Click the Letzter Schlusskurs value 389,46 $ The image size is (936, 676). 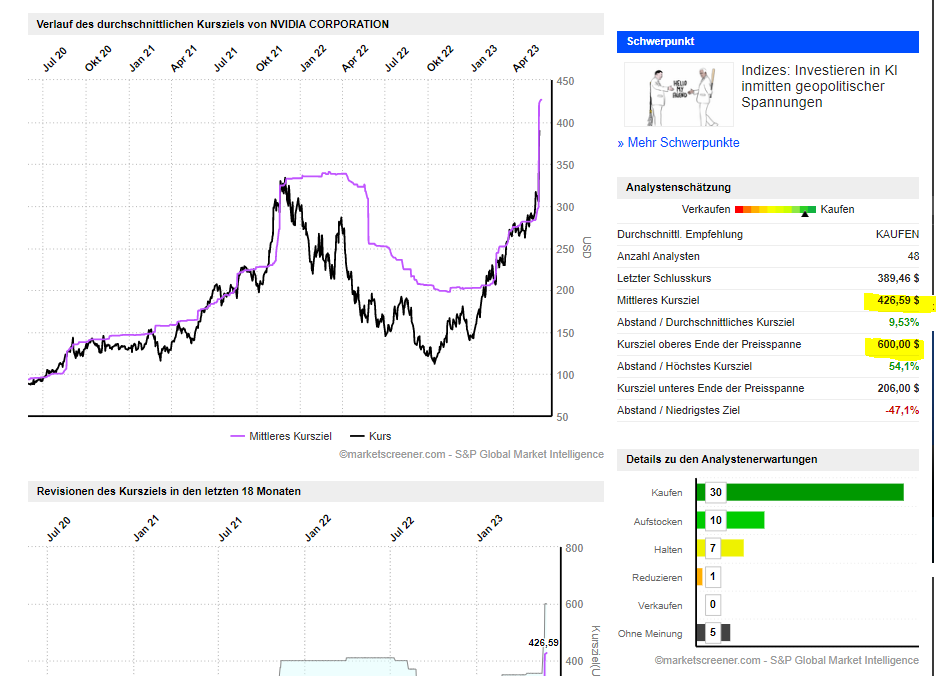click(x=898, y=278)
